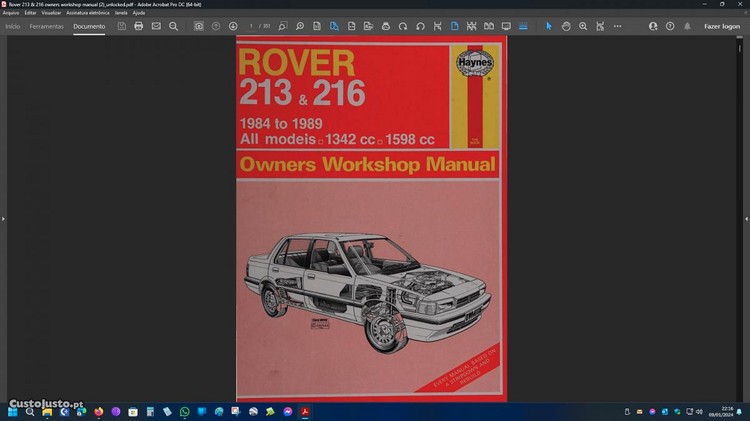Open the Find text magnifier tool
Viewport: 750px width, 421px height.
tap(173, 26)
